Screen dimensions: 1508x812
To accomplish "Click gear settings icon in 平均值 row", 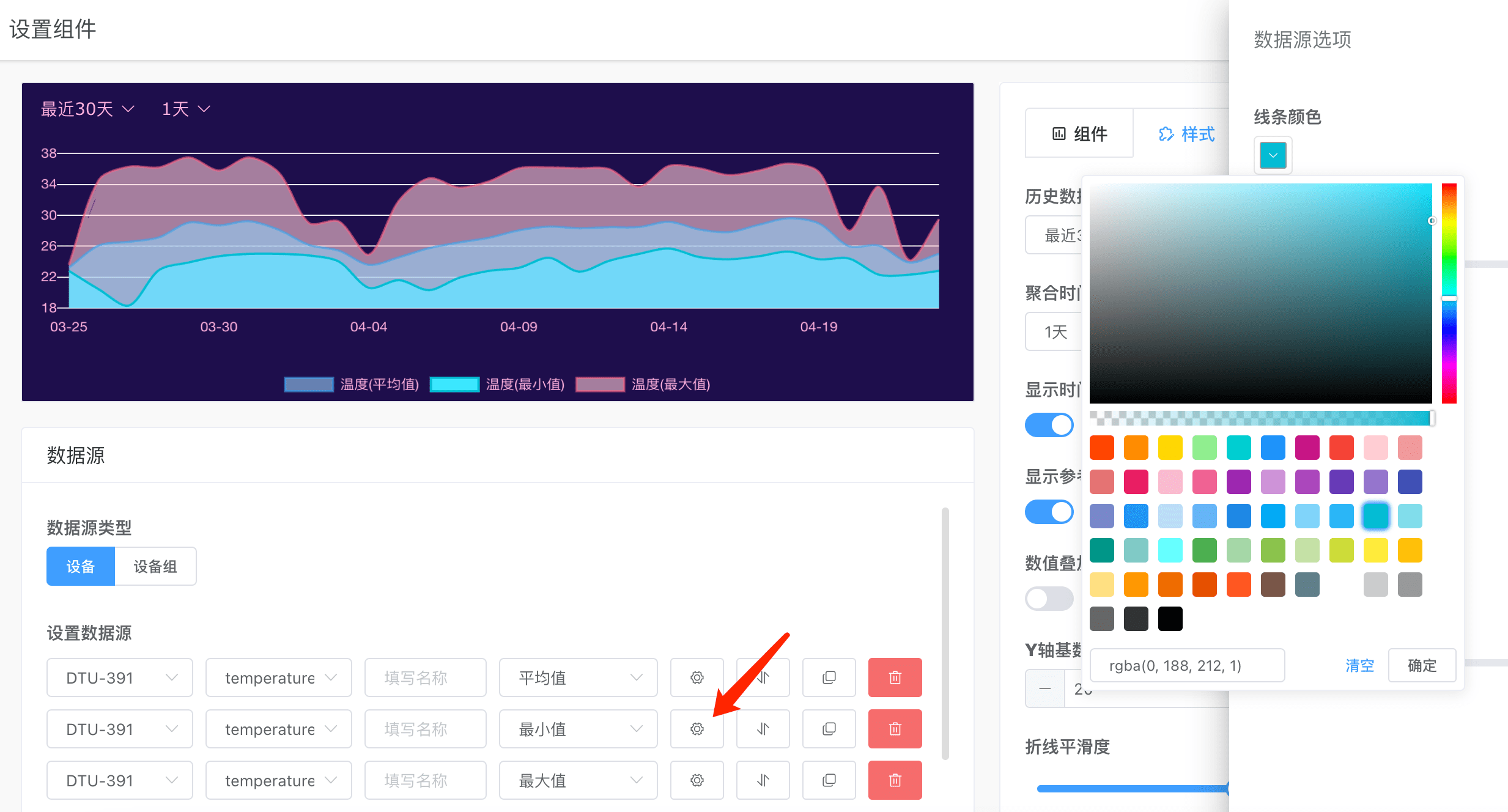I will tap(697, 677).
